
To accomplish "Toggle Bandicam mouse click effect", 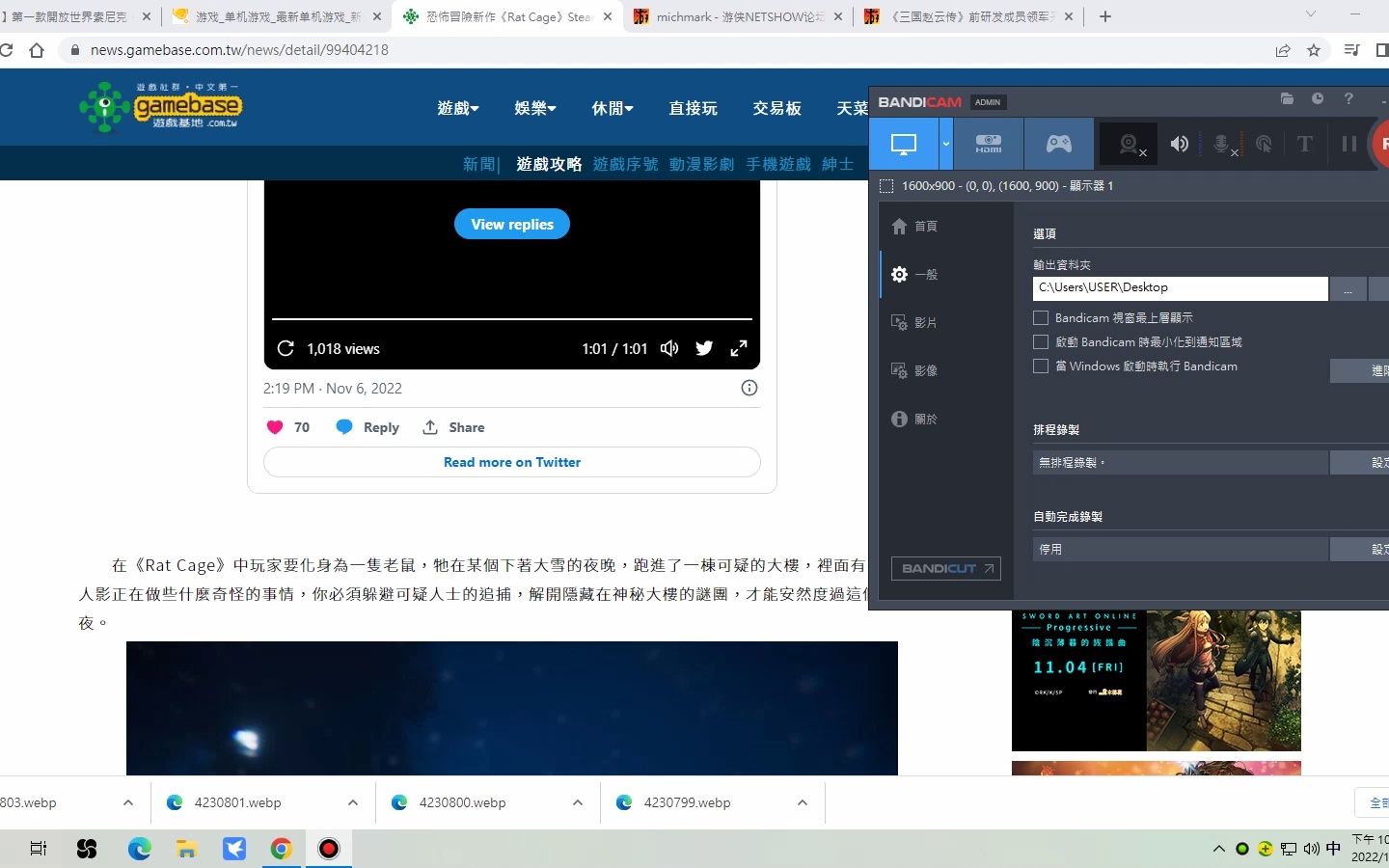I will coord(1264,145).
